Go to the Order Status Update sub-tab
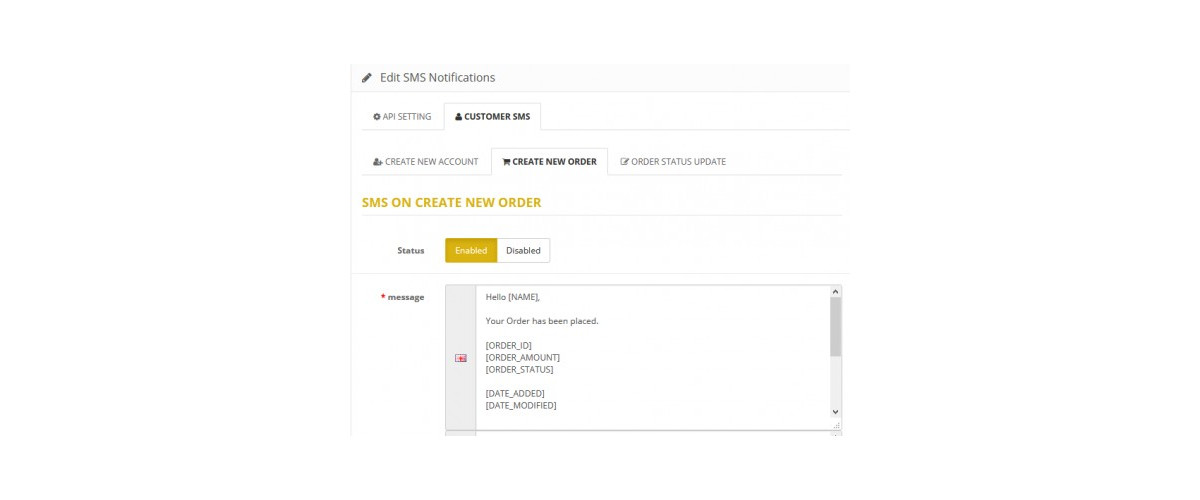Screen dimensions: 1200x500 [x=673, y=162]
